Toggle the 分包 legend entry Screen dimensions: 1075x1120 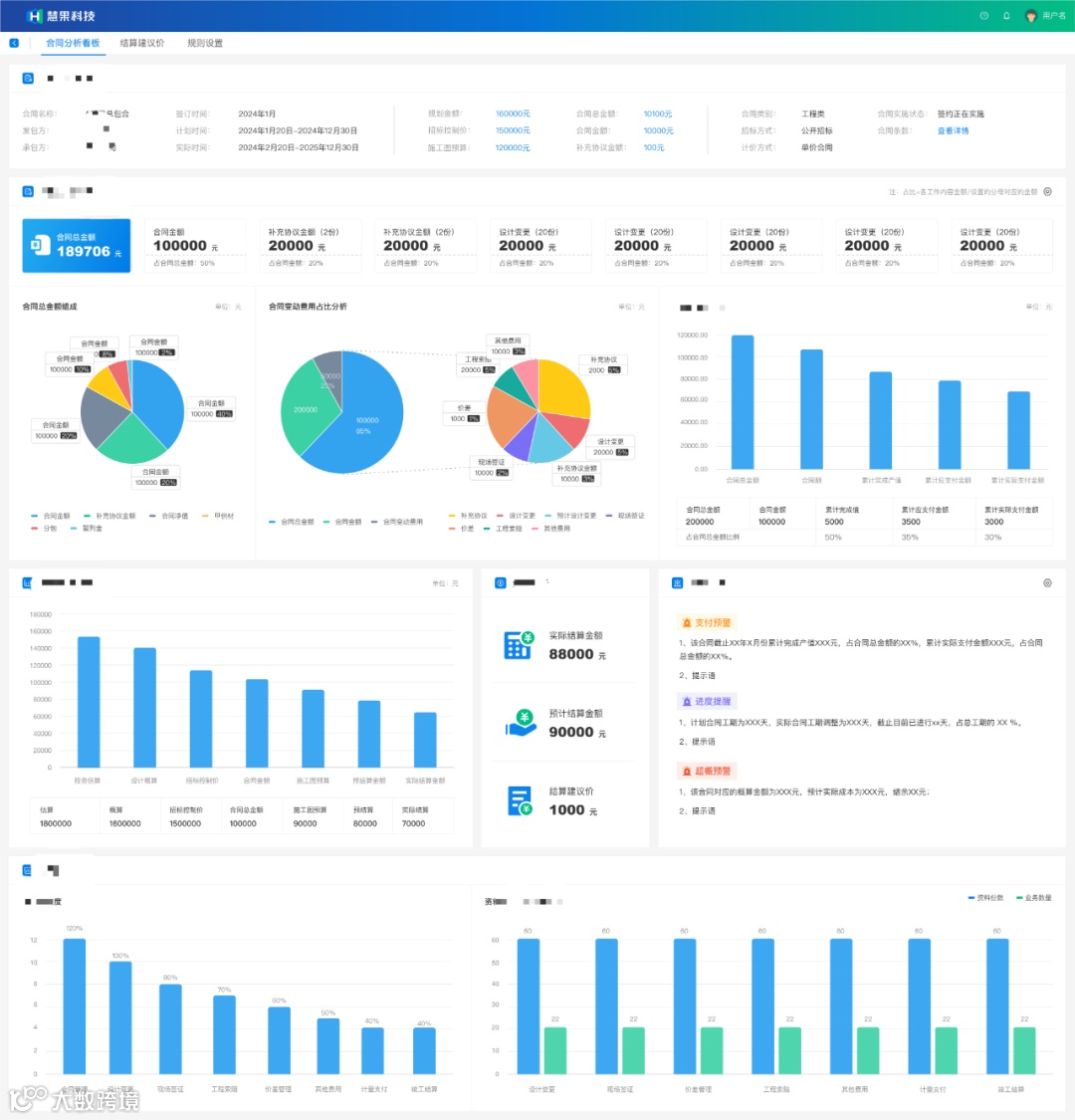(x=44, y=529)
